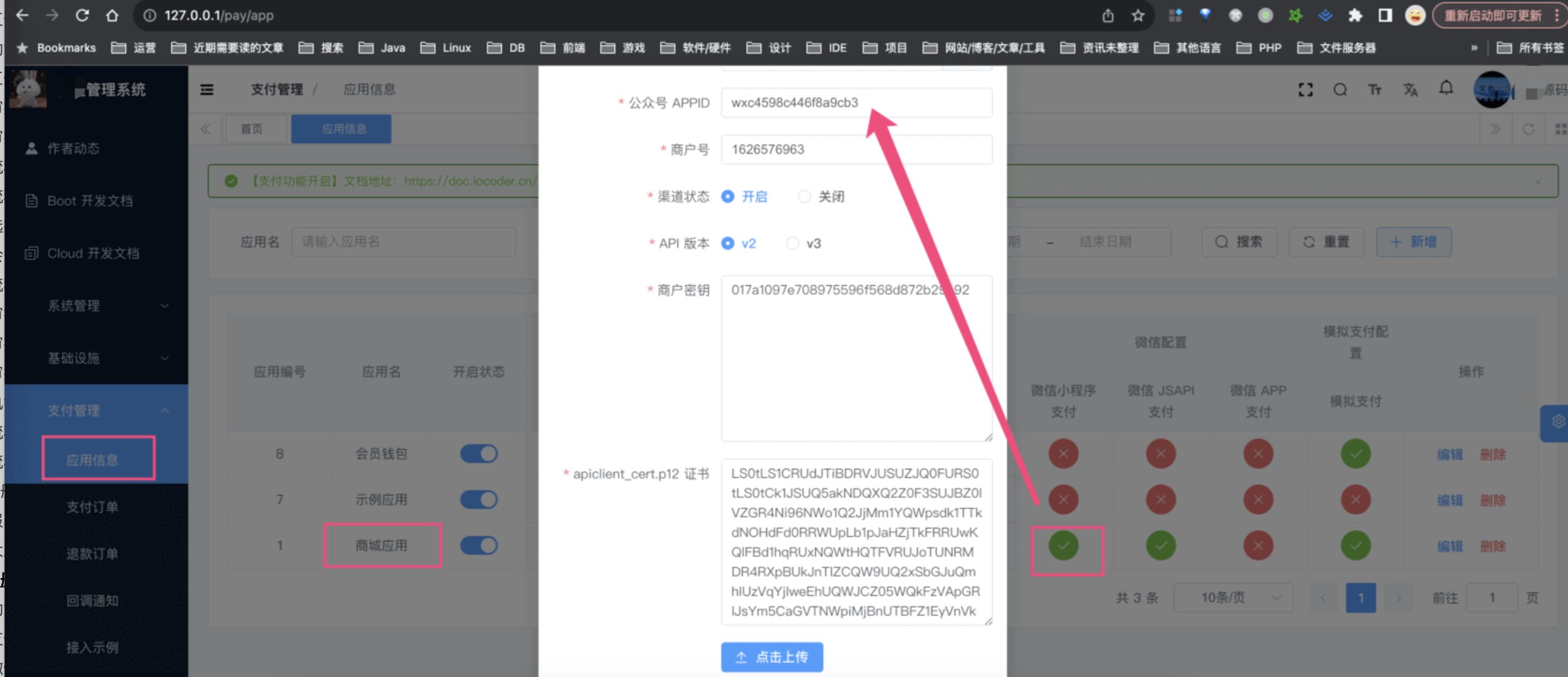Click the red cross for 会员钱包 微信小程序支付
The image size is (1568, 677).
coord(1063,454)
